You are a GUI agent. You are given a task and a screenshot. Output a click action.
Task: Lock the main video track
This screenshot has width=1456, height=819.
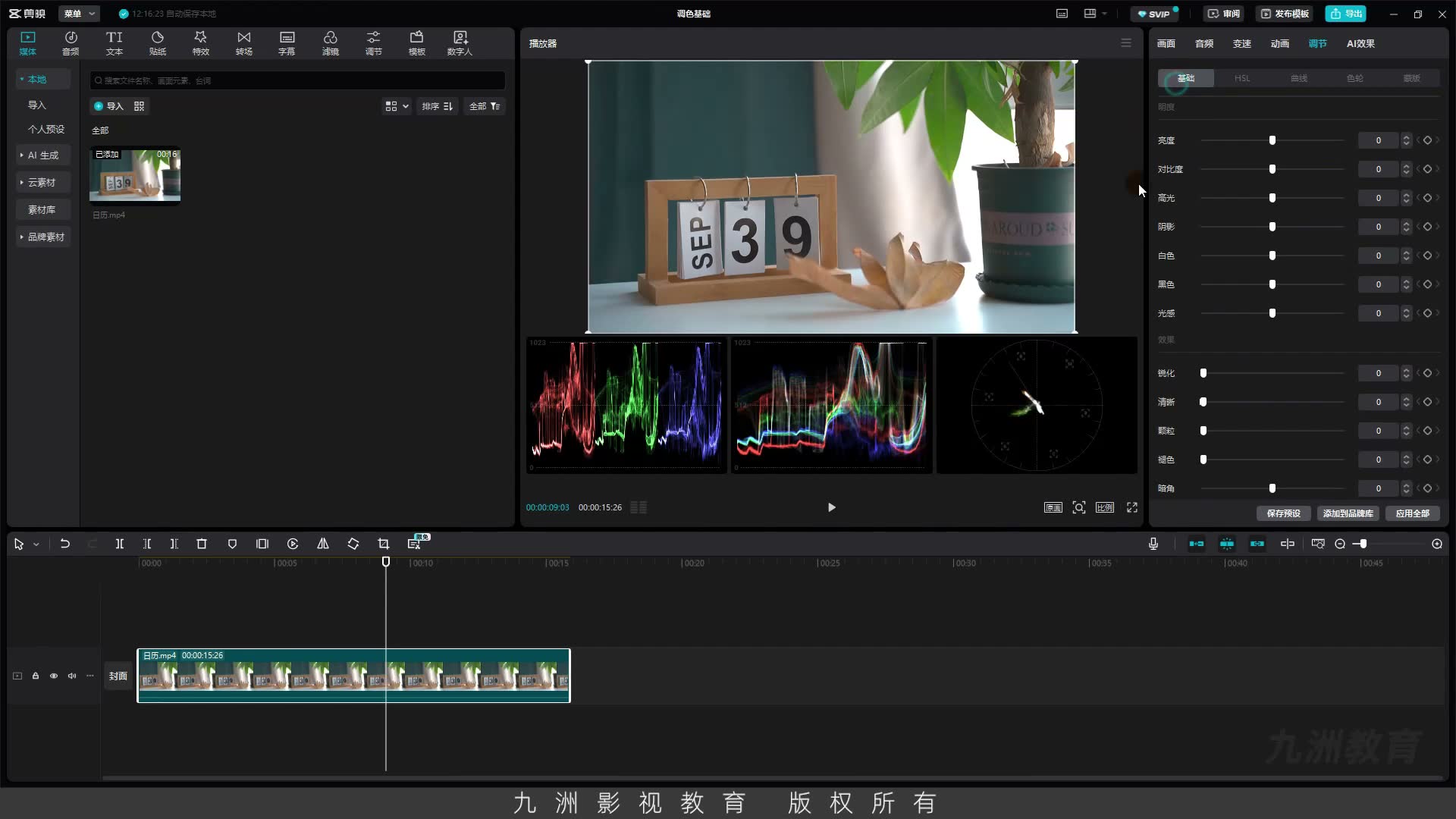pyautogui.click(x=36, y=676)
